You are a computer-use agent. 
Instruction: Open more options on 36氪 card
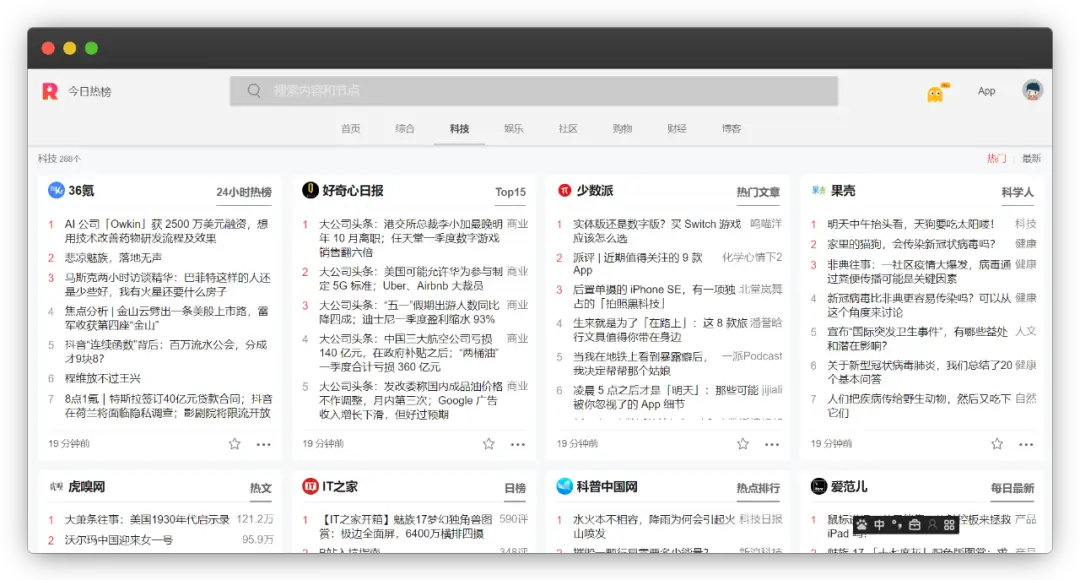point(264,444)
